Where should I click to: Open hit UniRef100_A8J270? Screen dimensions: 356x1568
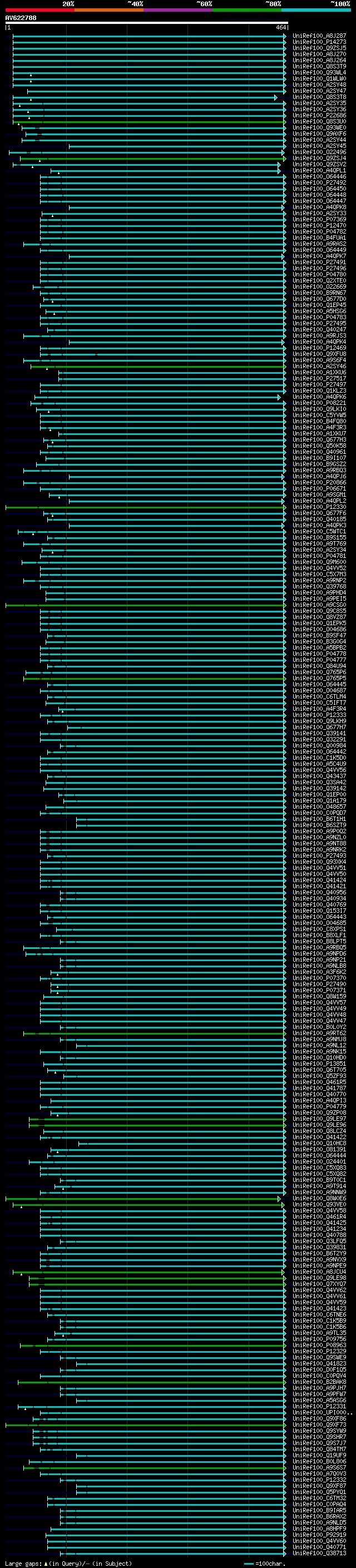click(x=319, y=54)
